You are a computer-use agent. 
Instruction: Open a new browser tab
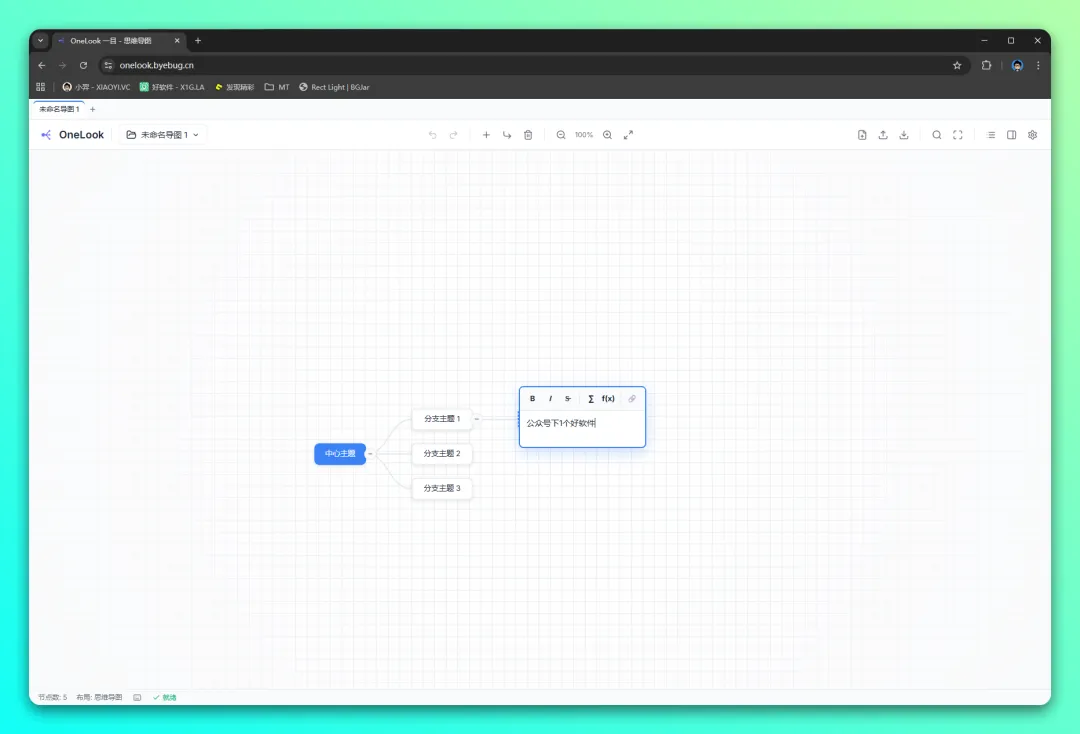pyautogui.click(x=198, y=41)
